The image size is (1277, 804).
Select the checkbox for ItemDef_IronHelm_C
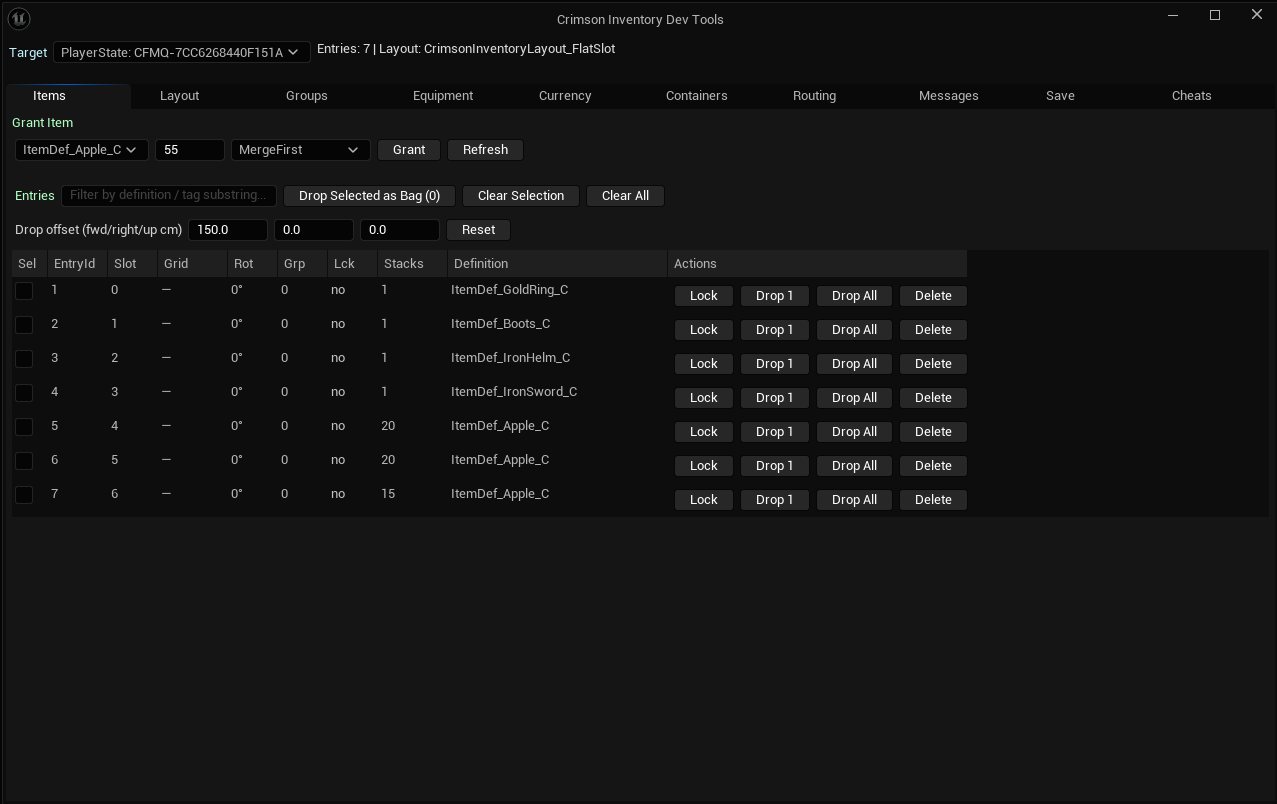[x=24, y=359]
